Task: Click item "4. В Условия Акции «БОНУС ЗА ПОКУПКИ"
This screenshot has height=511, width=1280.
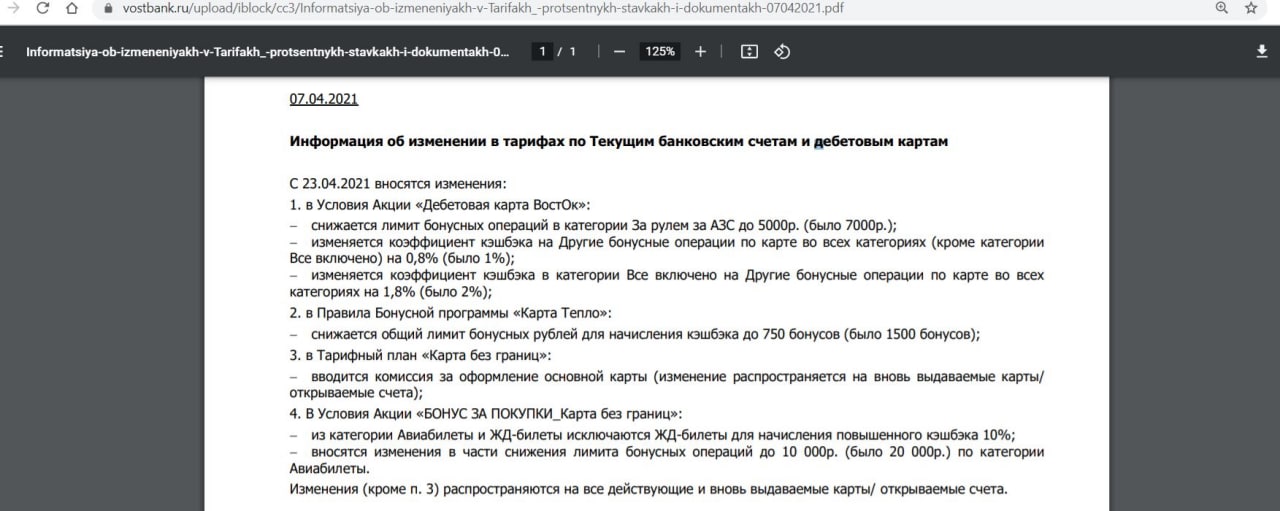Action: (x=487, y=414)
